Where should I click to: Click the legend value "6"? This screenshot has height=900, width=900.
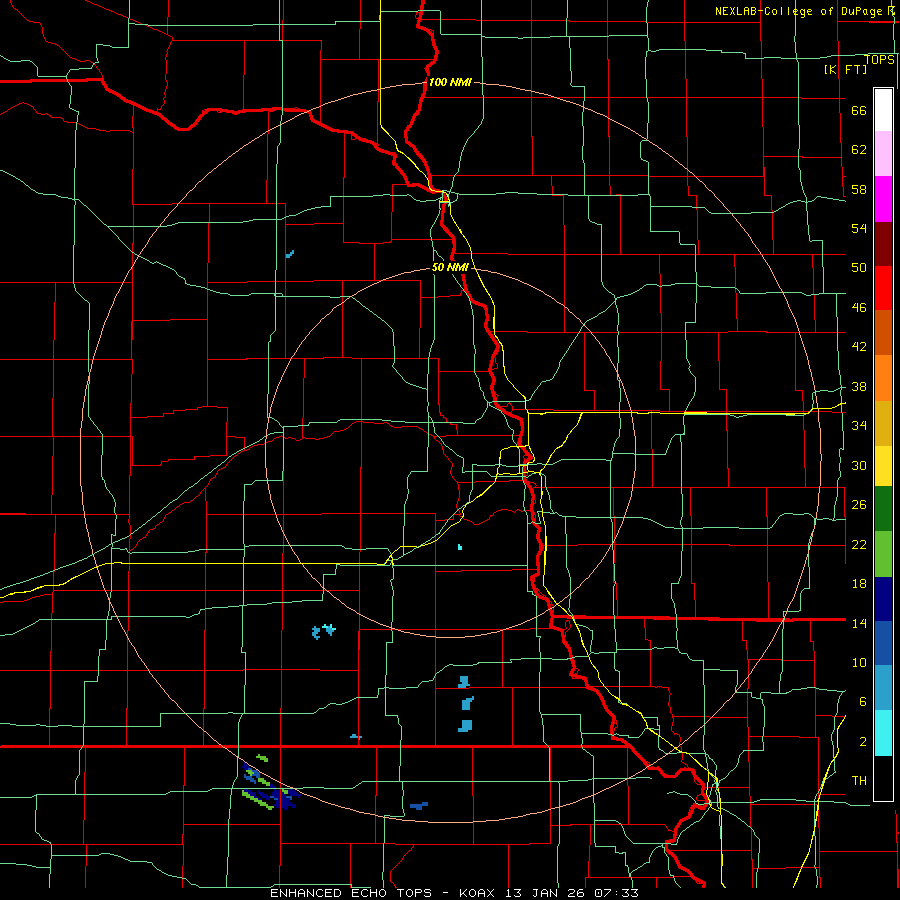863,702
